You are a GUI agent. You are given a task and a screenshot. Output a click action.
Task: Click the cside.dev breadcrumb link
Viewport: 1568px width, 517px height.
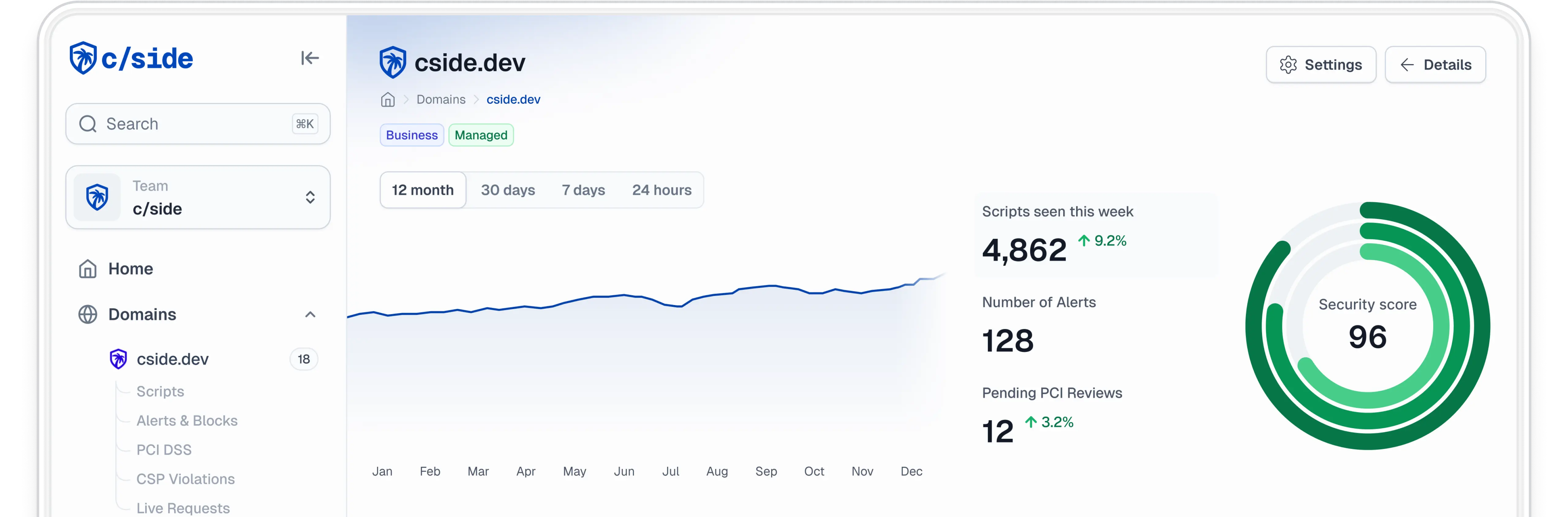click(513, 99)
